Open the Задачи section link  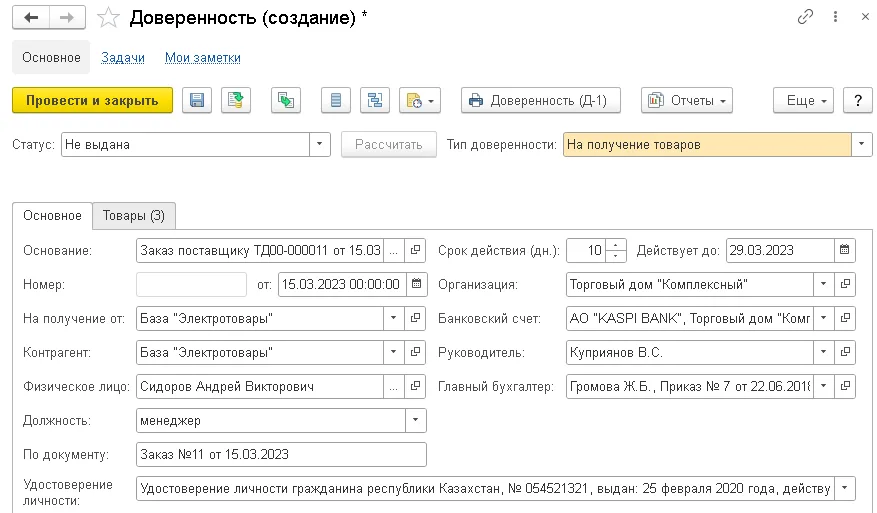(x=122, y=58)
